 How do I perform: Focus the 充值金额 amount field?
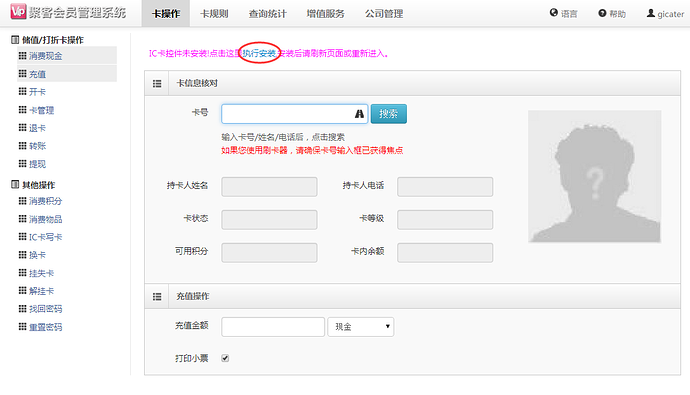click(x=273, y=327)
